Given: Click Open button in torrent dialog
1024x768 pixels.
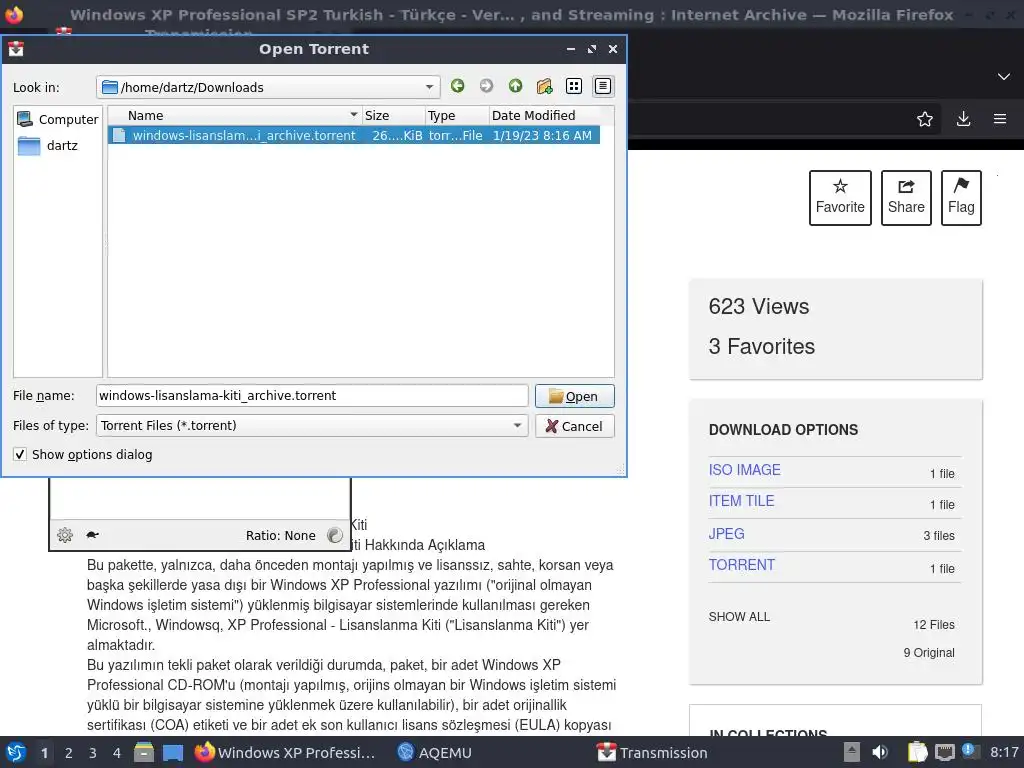Looking at the screenshot, I should click(x=575, y=396).
